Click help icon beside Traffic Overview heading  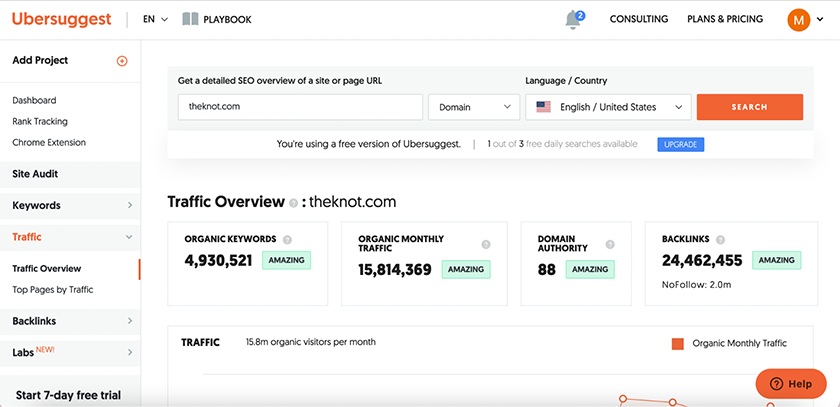tap(293, 203)
